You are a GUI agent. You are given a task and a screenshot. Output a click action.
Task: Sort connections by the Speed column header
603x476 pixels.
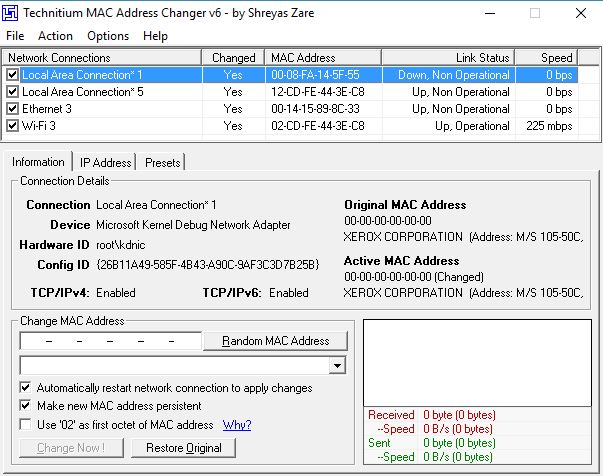(557, 58)
